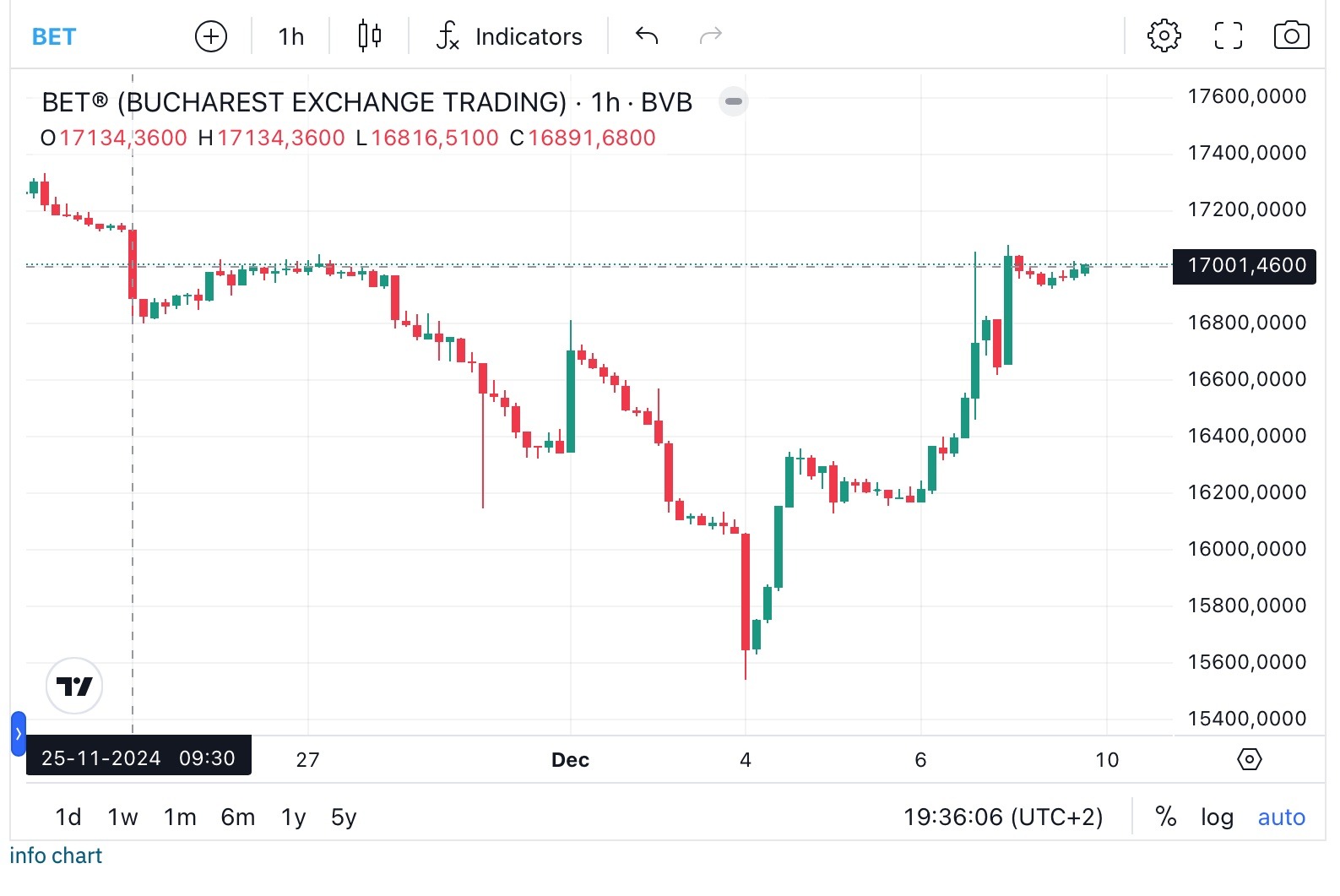The image size is (1340, 896).
Task: Expand the blue side panel arrow
Action: click(x=19, y=733)
